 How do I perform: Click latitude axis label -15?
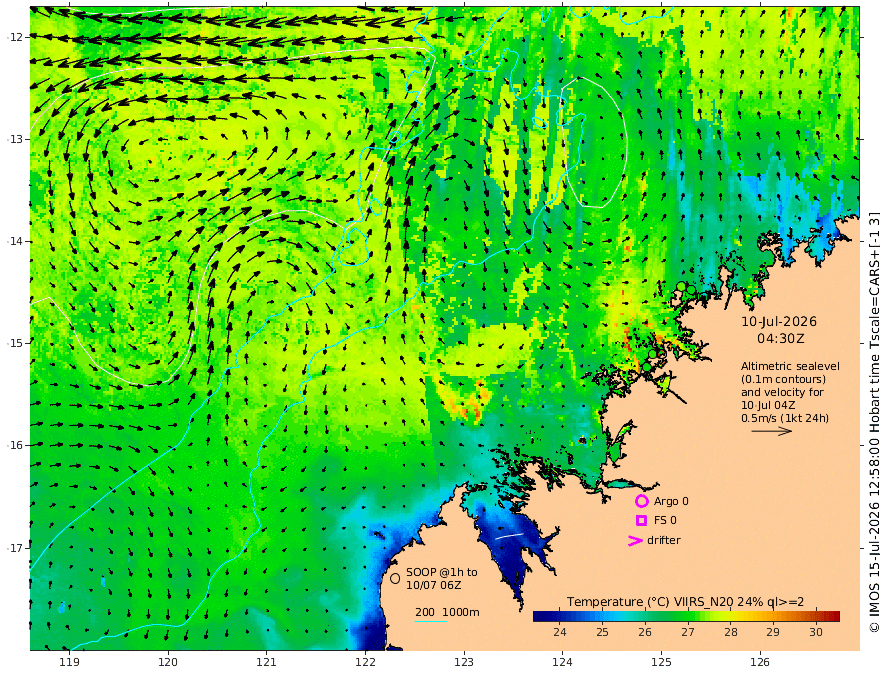(15, 343)
